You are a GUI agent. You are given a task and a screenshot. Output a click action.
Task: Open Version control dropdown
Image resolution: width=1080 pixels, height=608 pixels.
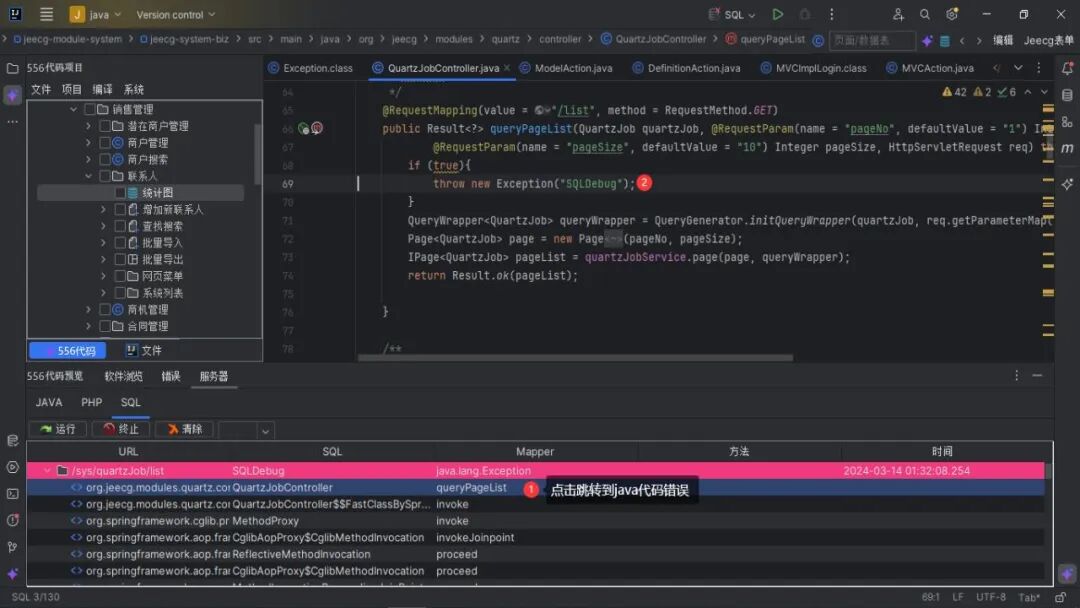(x=176, y=14)
